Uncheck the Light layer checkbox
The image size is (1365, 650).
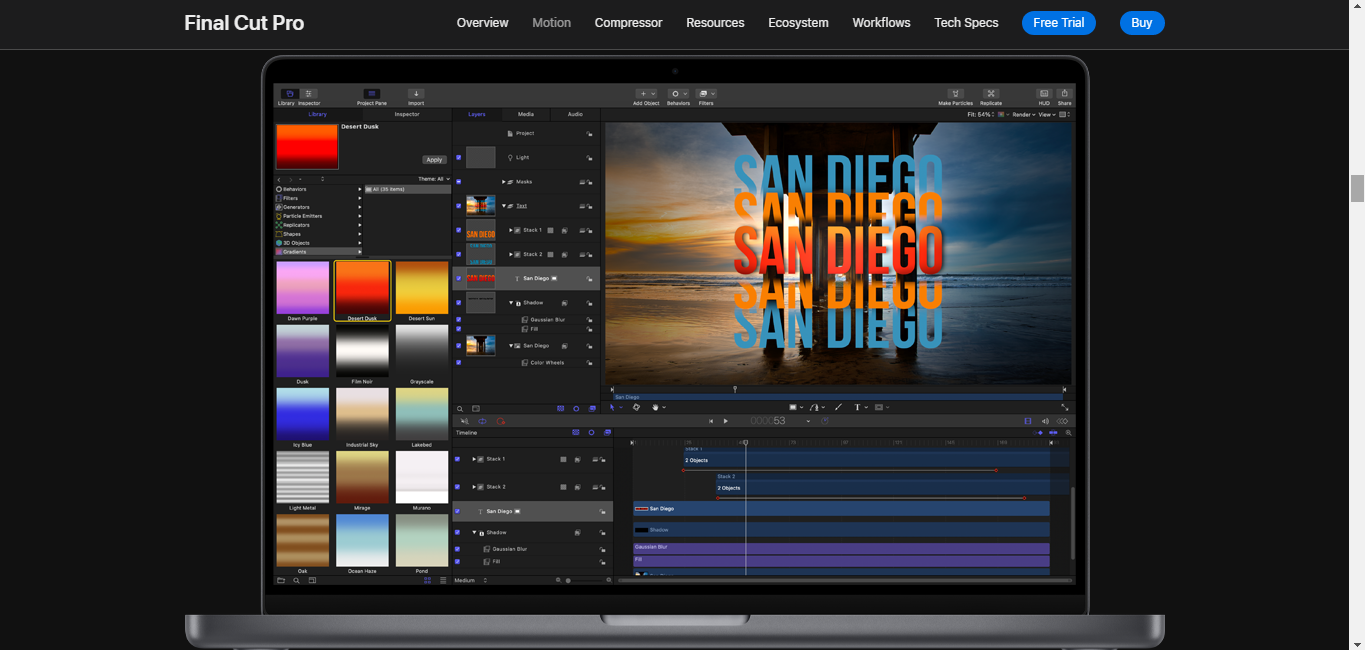pyautogui.click(x=459, y=158)
